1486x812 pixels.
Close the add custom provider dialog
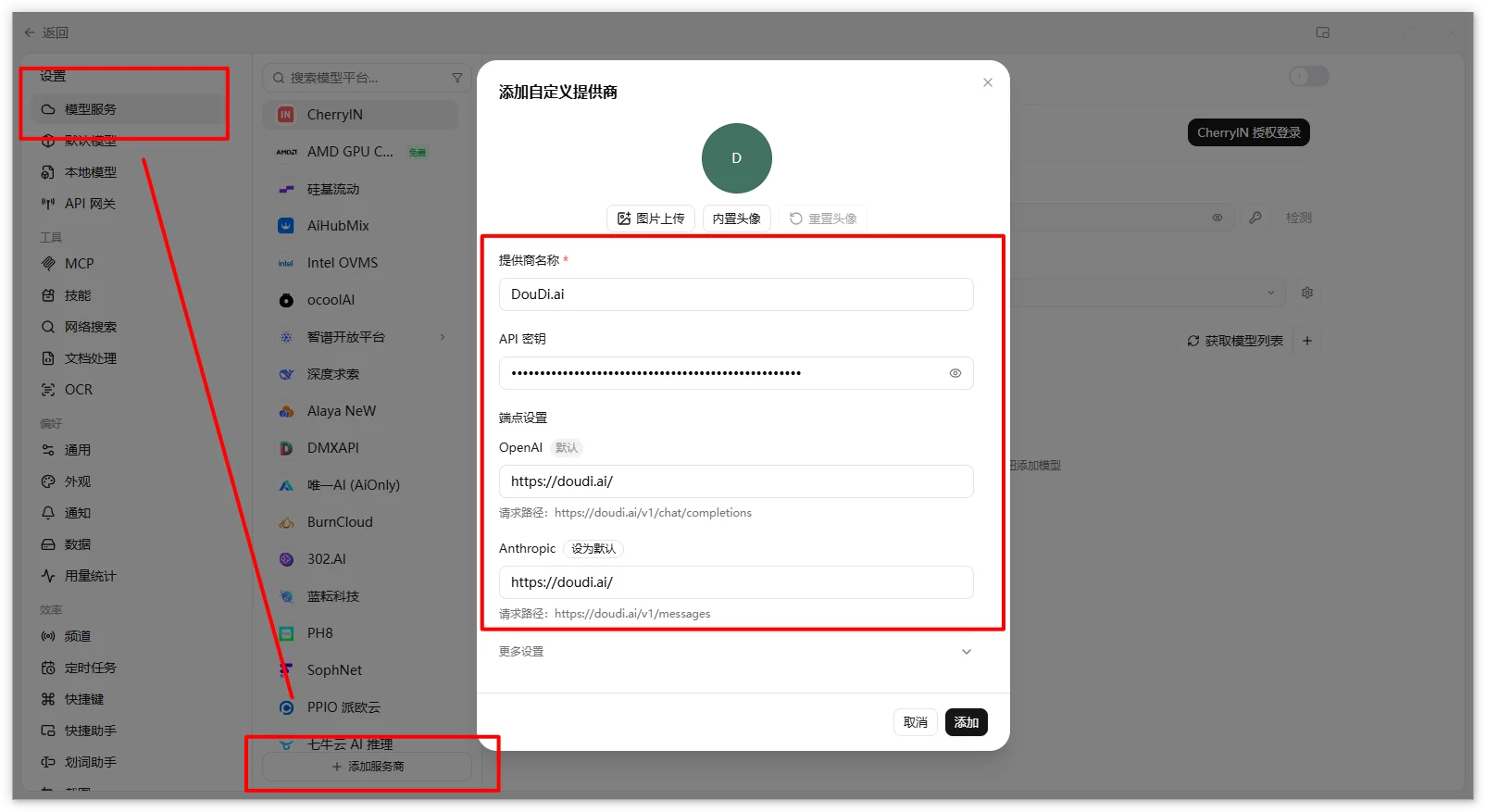pyautogui.click(x=988, y=82)
